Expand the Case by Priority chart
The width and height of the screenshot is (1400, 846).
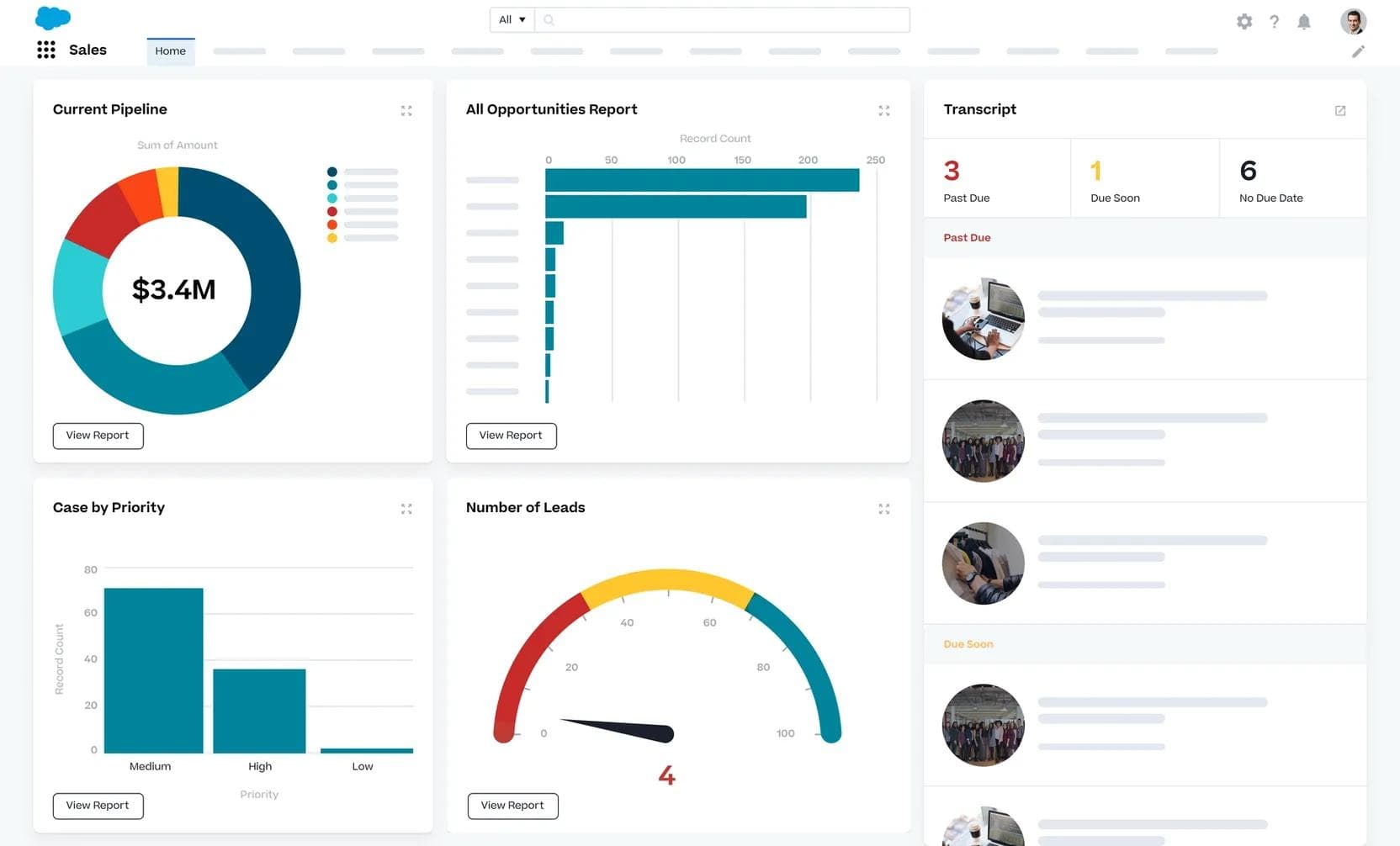406,509
